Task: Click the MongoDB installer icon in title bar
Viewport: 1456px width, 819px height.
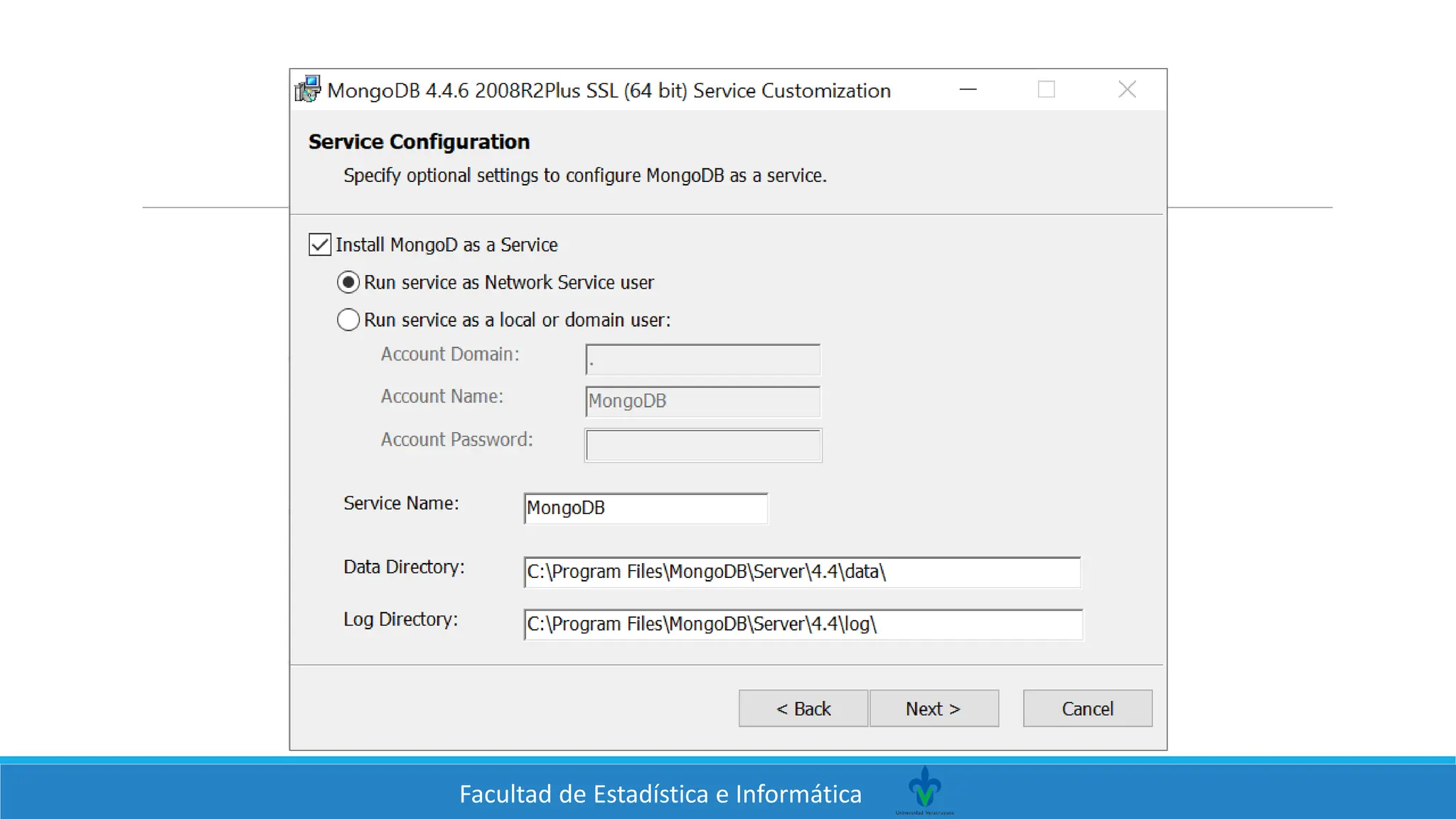Action: tap(308, 90)
